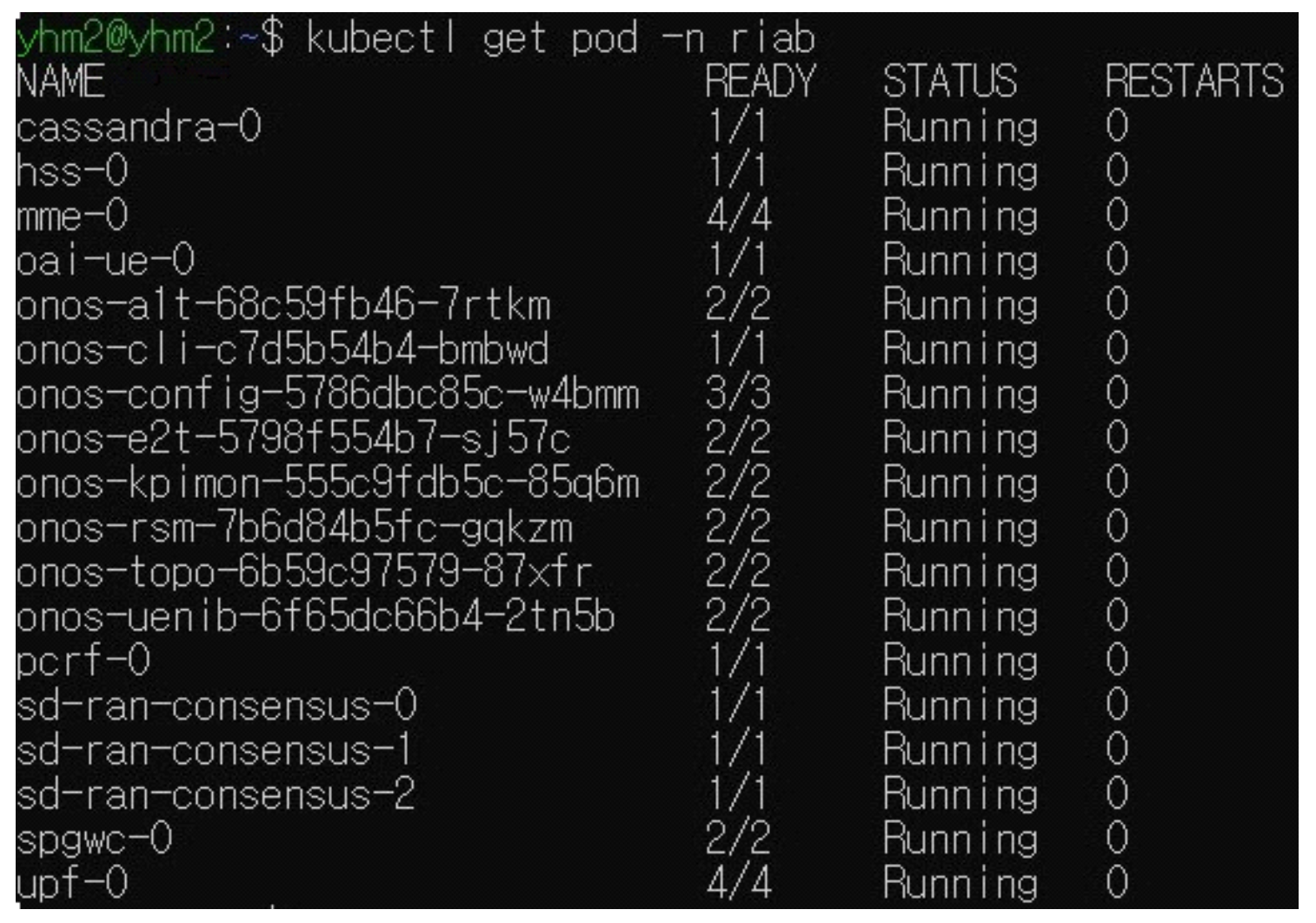This screenshot has width=1316, height=923.
Task: Select the onos-kpimon-555c9fdb5c-85q6m pod name
Action: (x=328, y=483)
